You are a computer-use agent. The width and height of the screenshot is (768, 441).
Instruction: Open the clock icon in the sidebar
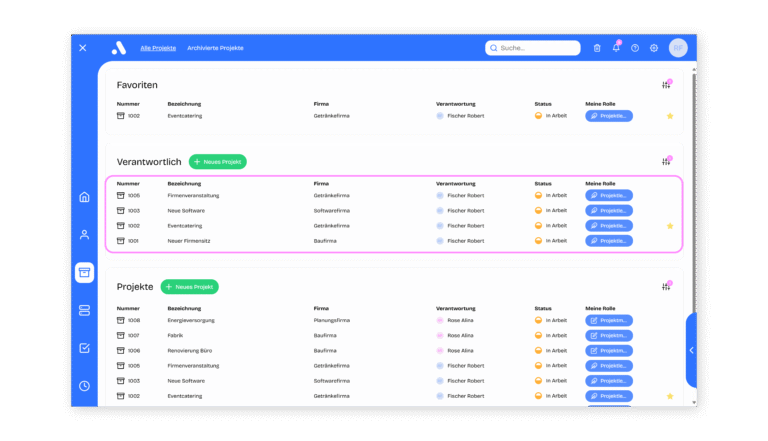pyautogui.click(x=84, y=386)
